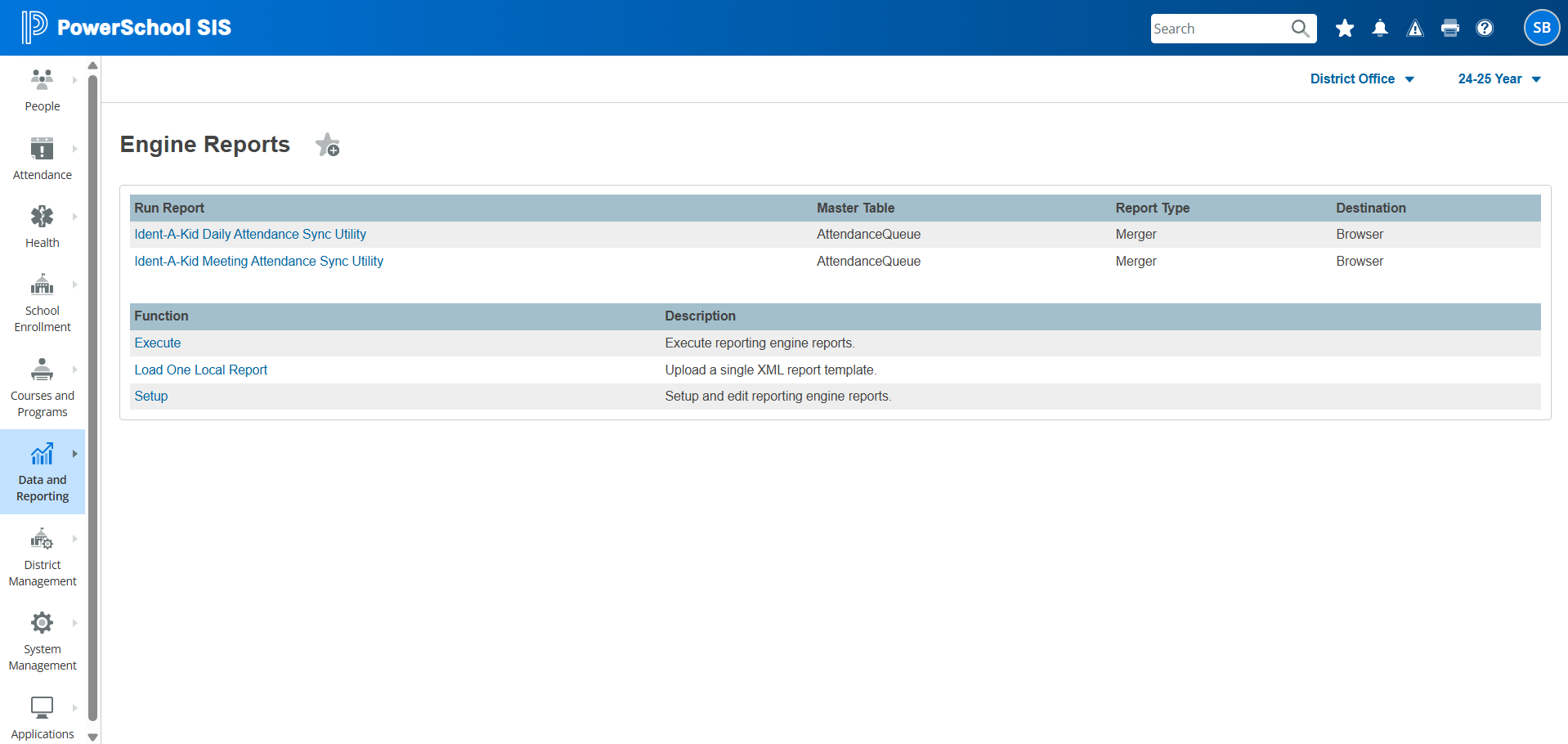1568x744 pixels.
Task: Click the Master Table column header
Action: [856, 208]
